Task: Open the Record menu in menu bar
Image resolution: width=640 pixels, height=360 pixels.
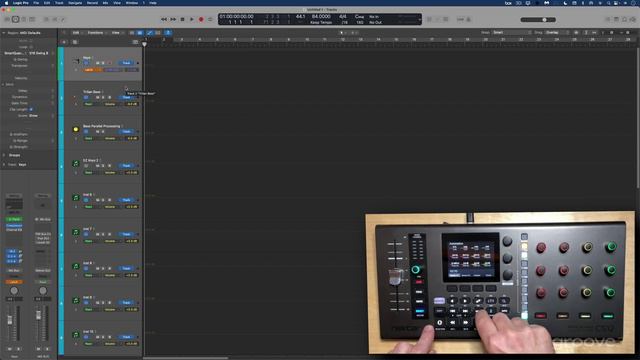Action: click(92, 3)
